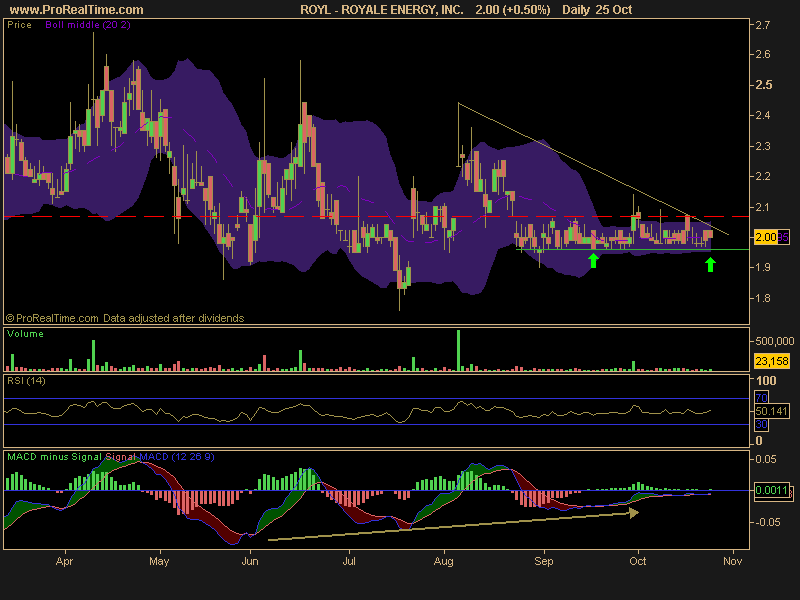Click the 2.6 price axis value

pos(762,54)
